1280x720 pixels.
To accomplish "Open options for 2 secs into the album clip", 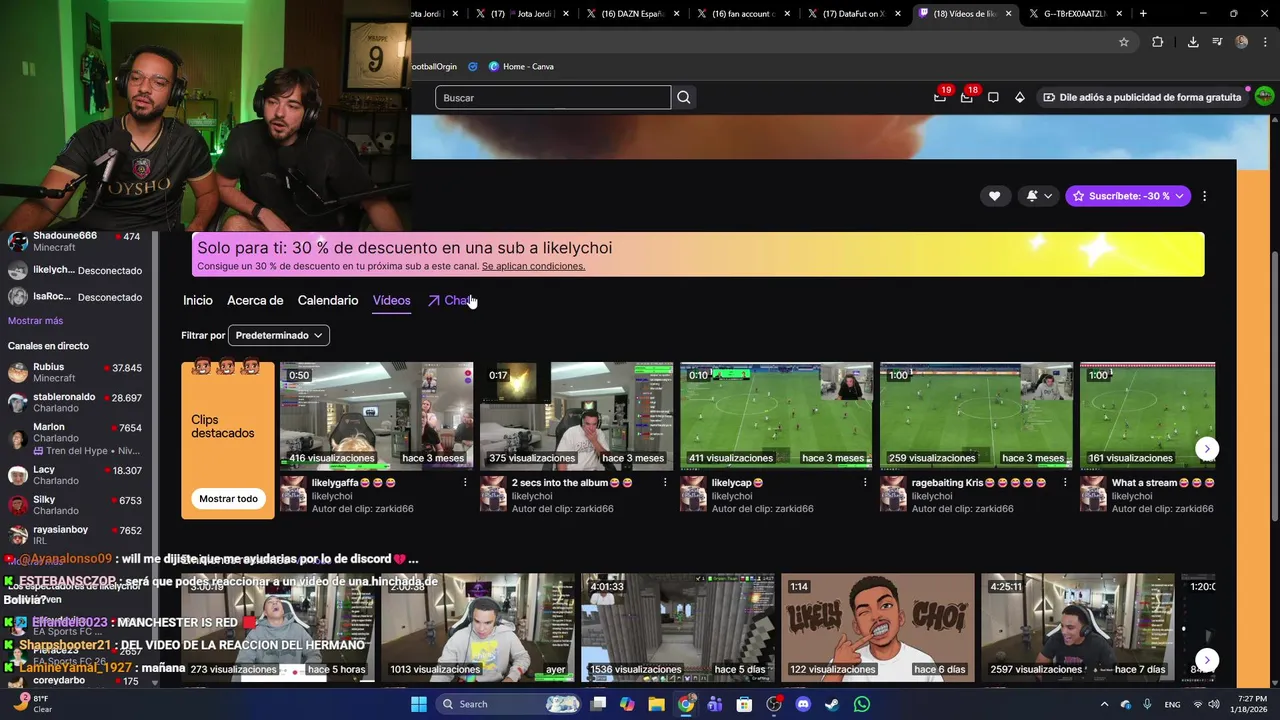I will point(665,482).
